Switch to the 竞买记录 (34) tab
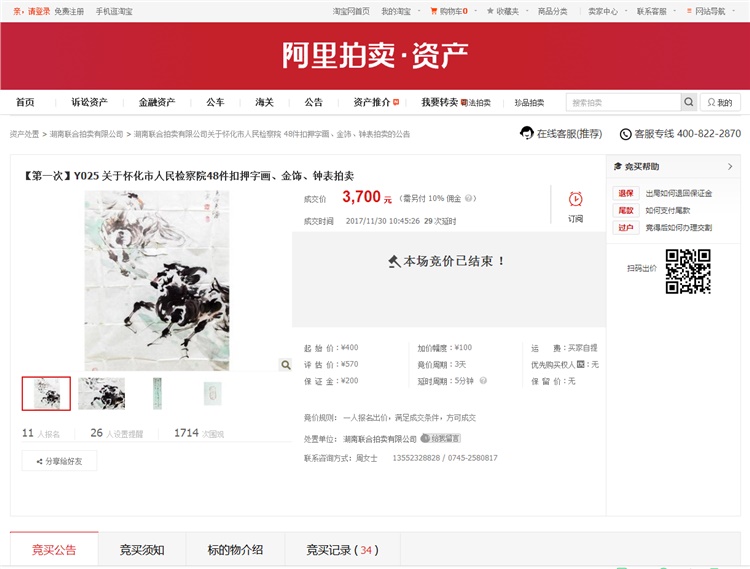Viewport: 750px width, 569px height. 342,549
